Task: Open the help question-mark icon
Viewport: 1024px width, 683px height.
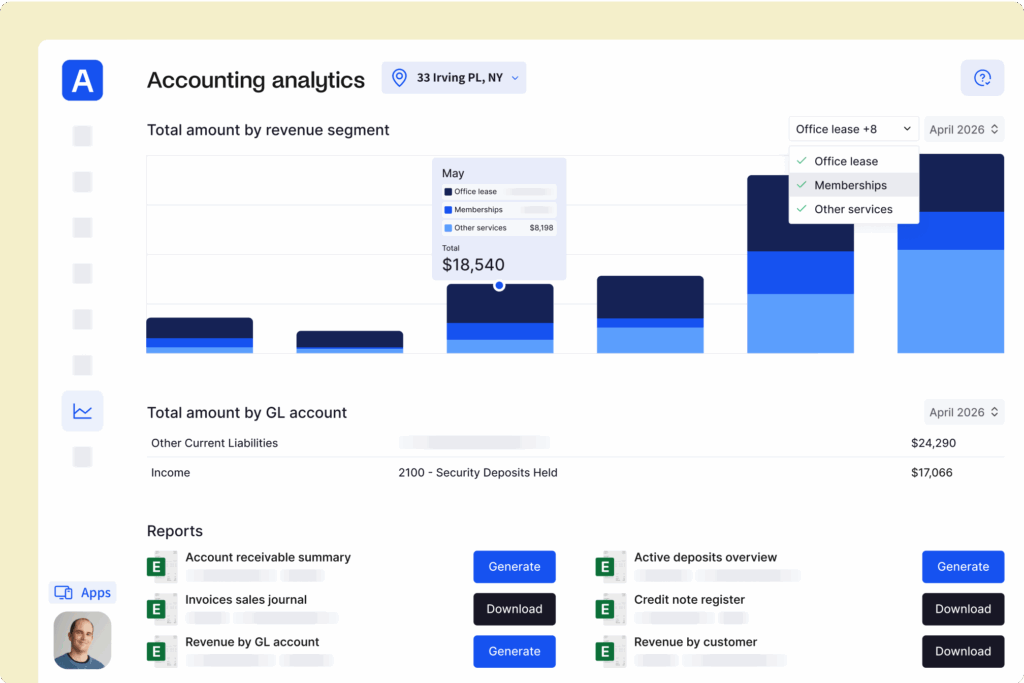Action: tap(982, 77)
